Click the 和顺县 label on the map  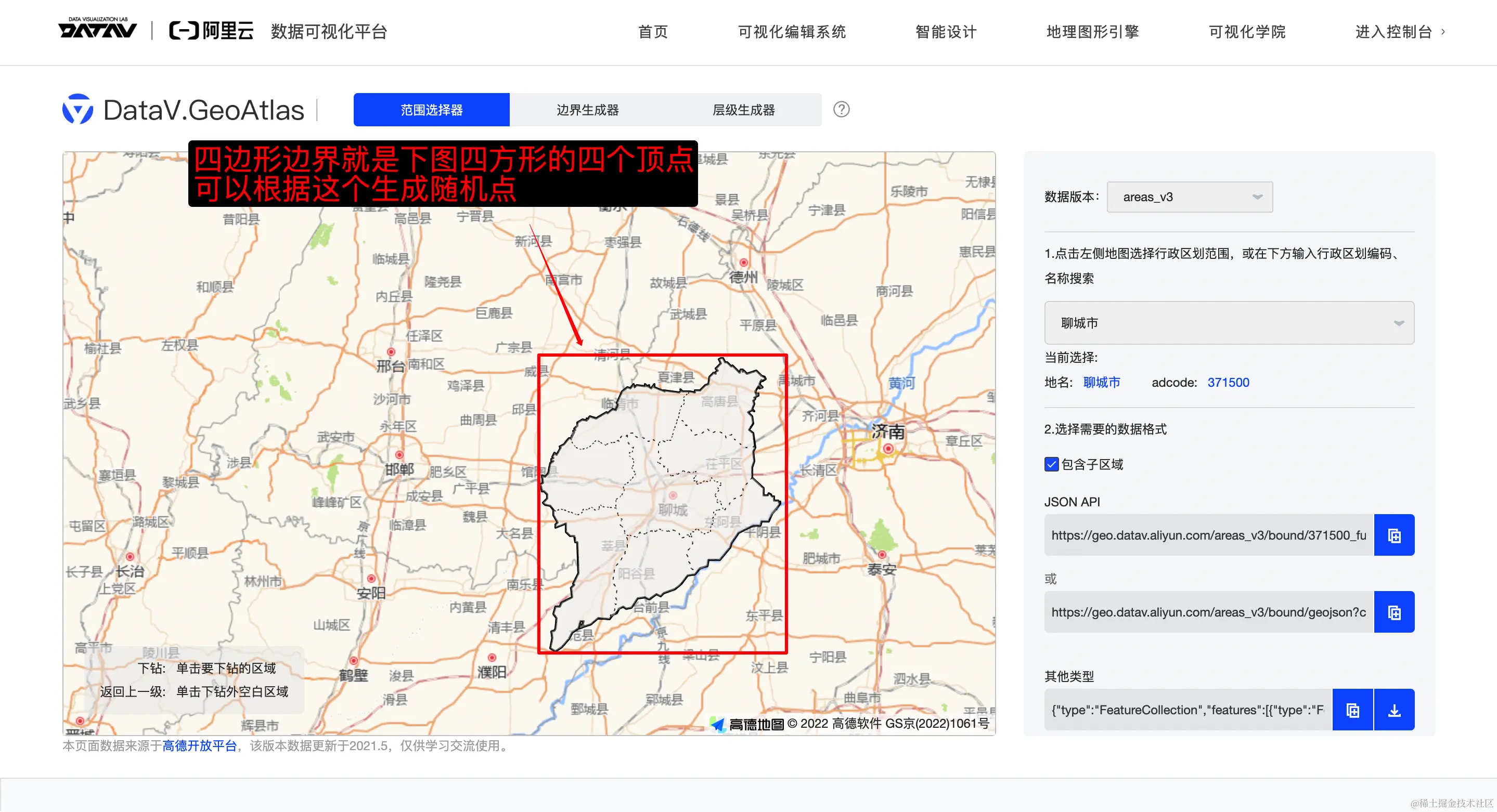215,286
